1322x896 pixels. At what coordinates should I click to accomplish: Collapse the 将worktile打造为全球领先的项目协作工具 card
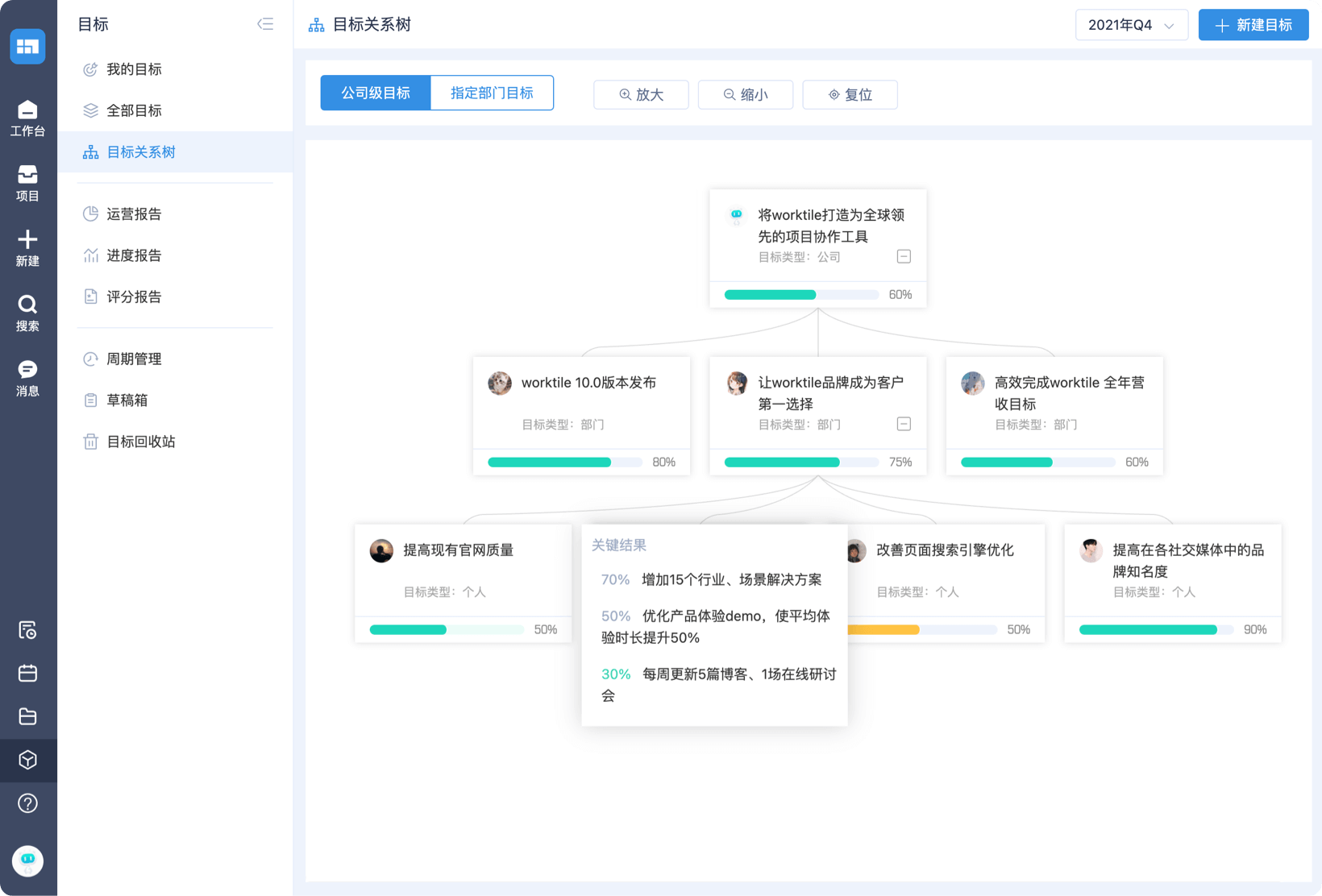pos(904,256)
